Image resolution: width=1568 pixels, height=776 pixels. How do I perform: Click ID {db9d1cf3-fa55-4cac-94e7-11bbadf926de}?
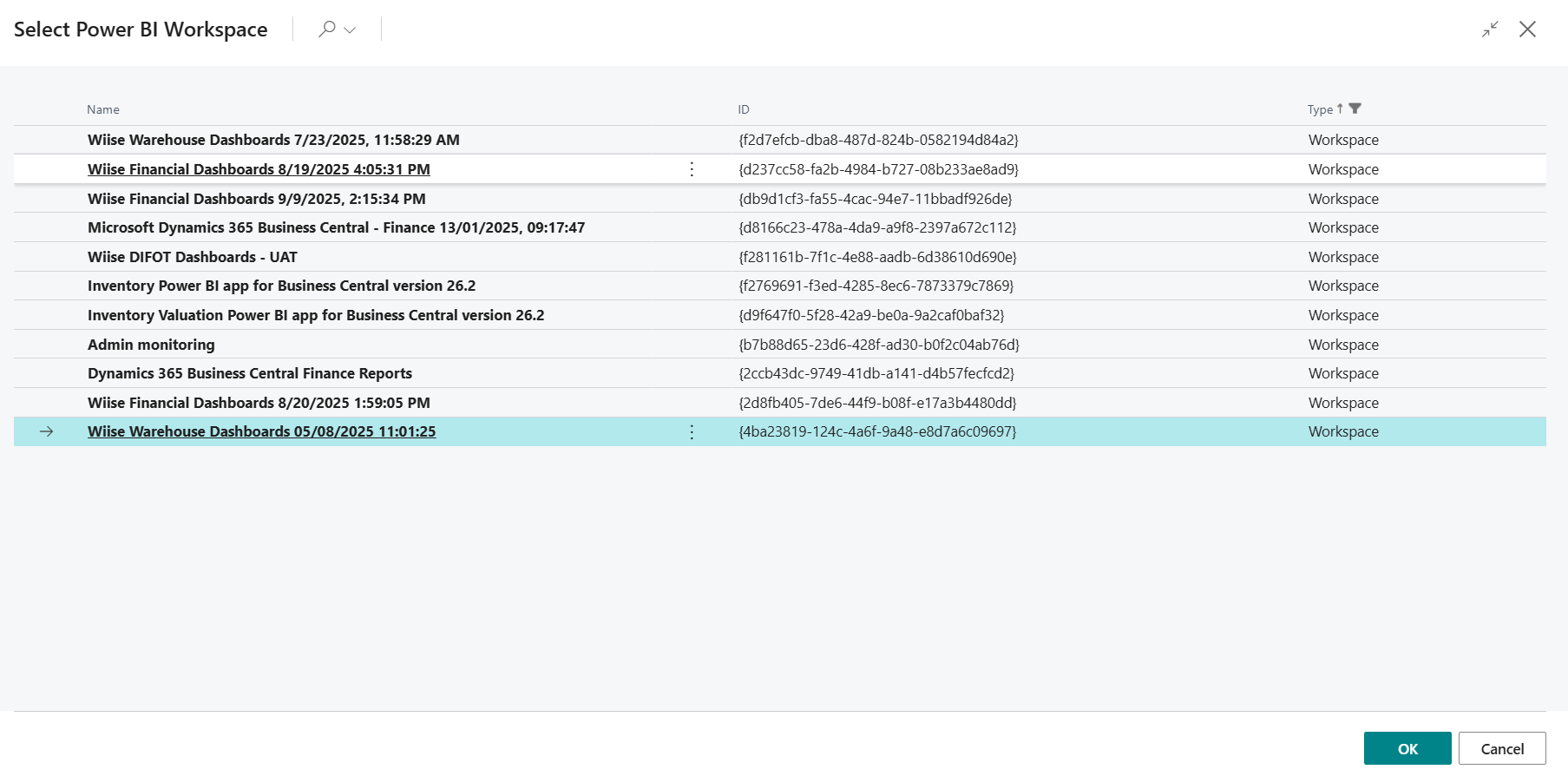click(876, 199)
